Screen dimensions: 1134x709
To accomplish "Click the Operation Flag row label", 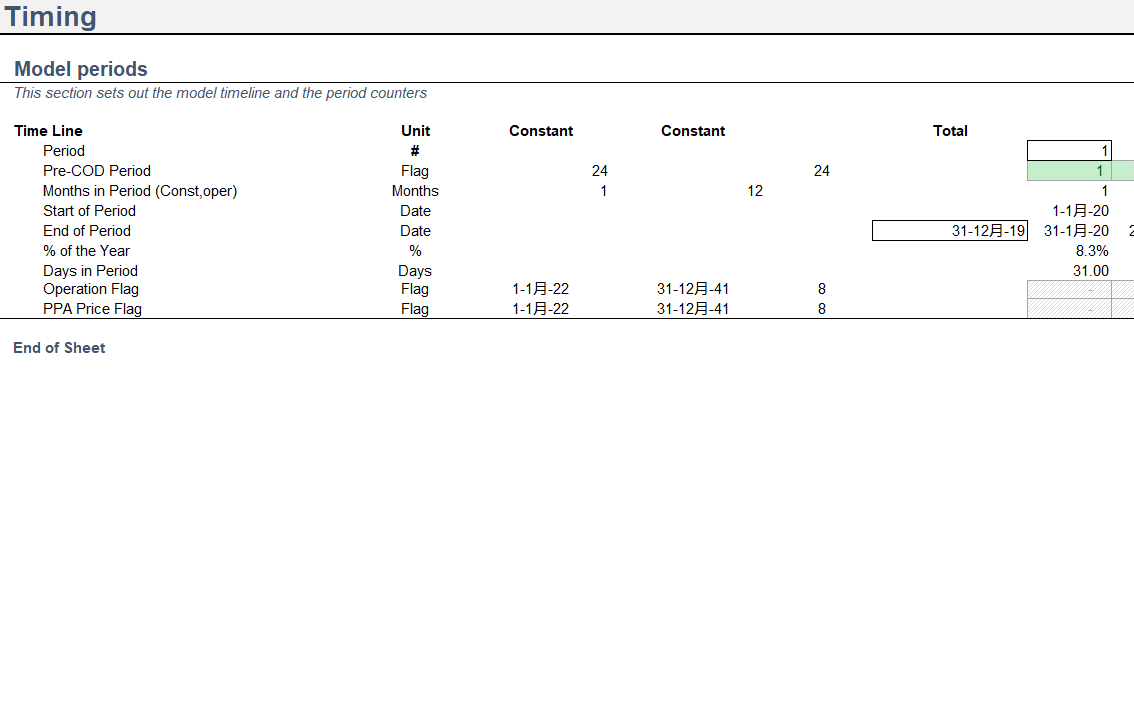I will (x=91, y=289).
